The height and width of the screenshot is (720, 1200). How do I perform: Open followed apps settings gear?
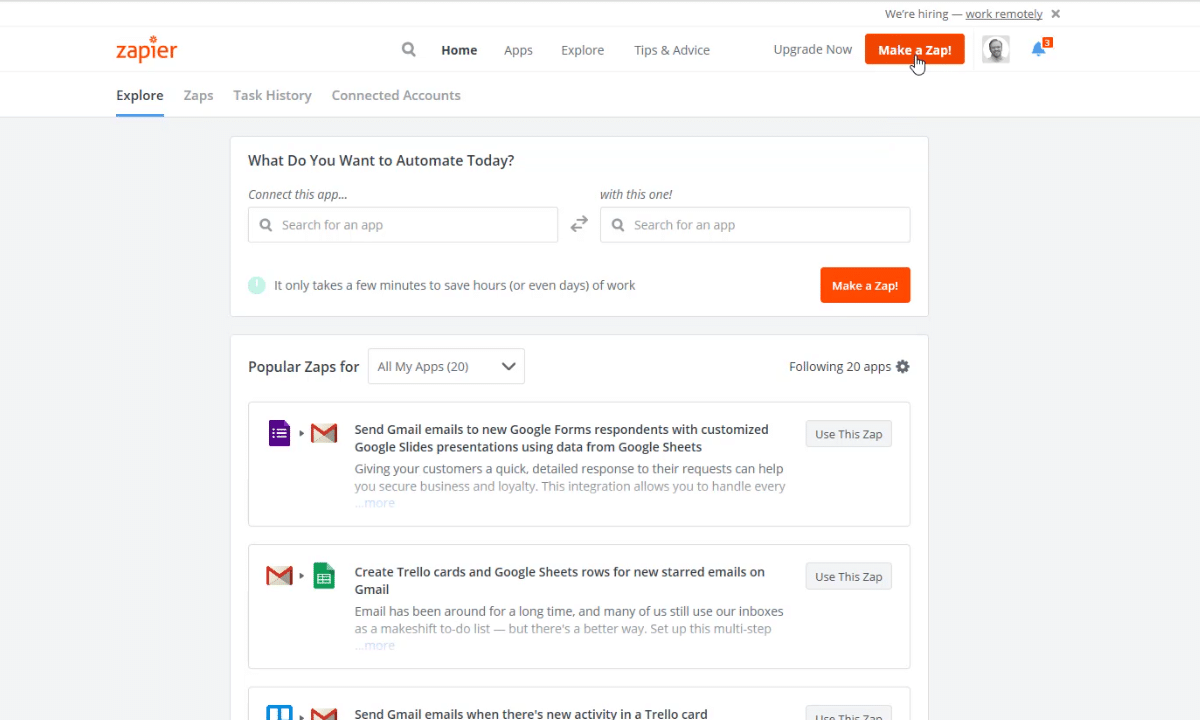point(903,366)
